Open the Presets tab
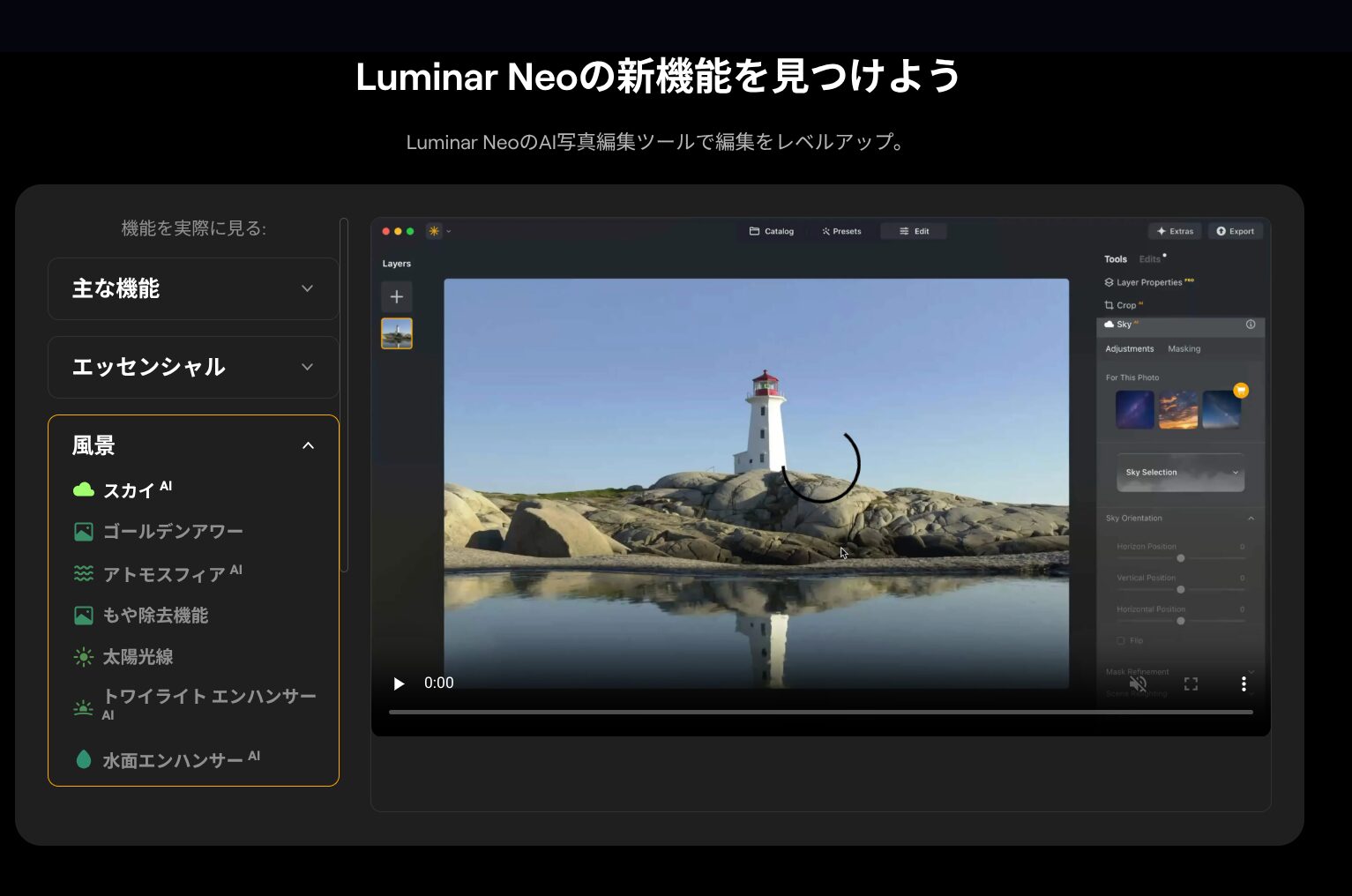Viewport: 1352px width, 896px height. (841, 231)
